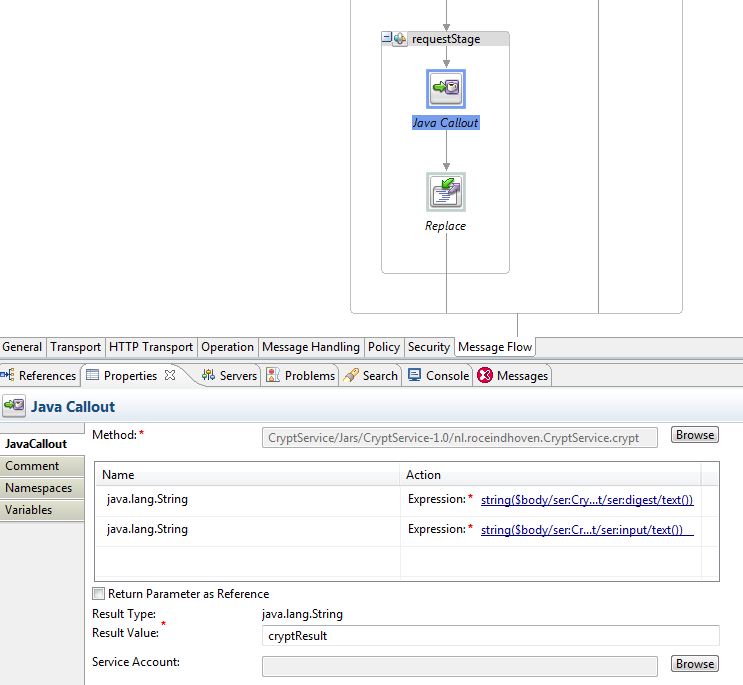
Task: Click the requestStage stage icon
Action: point(400,39)
